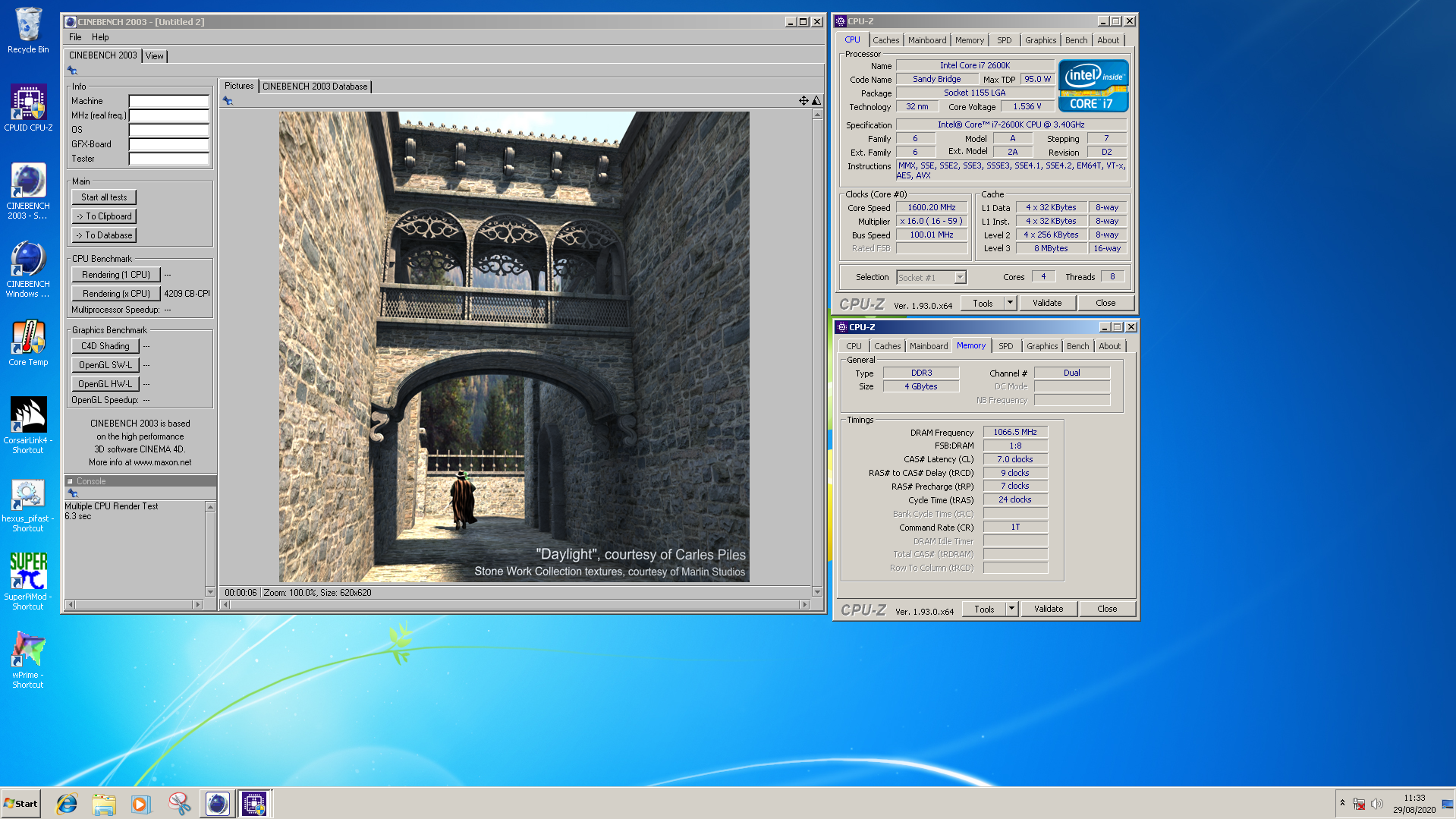
Task: Launch SuperPiMod shortcut icon
Action: click(x=28, y=581)
